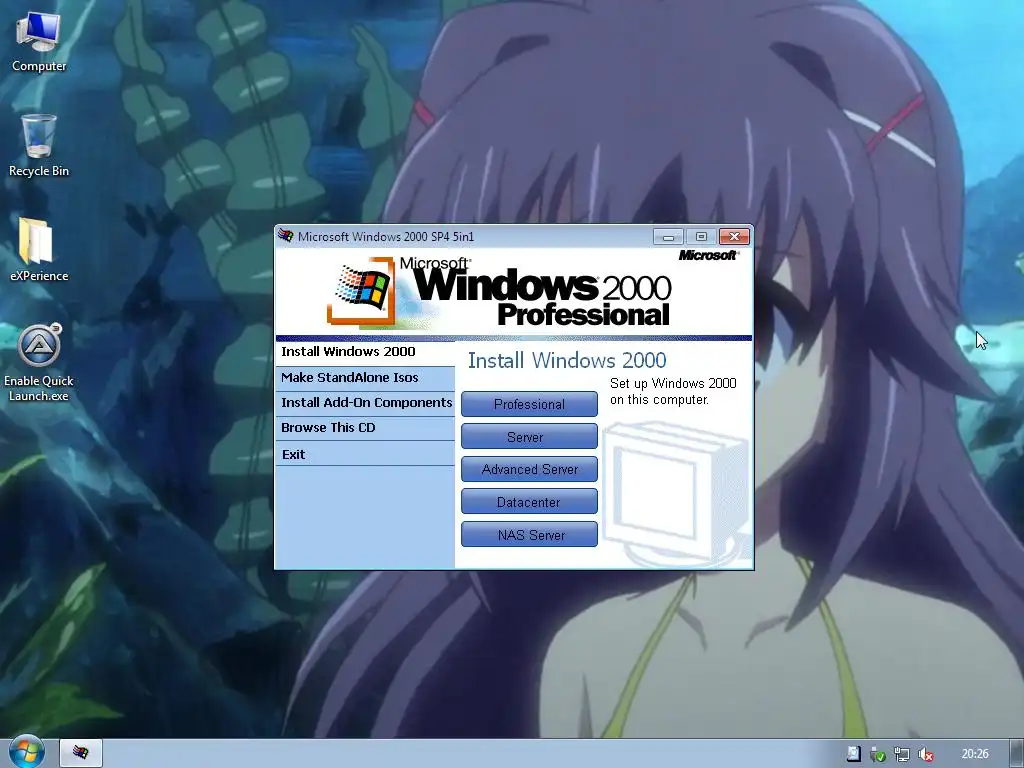This screenshot has width=1024, height=768.
Task: Click the 'Set up Windows 2000' description text
Action: (x=673, y=391)
